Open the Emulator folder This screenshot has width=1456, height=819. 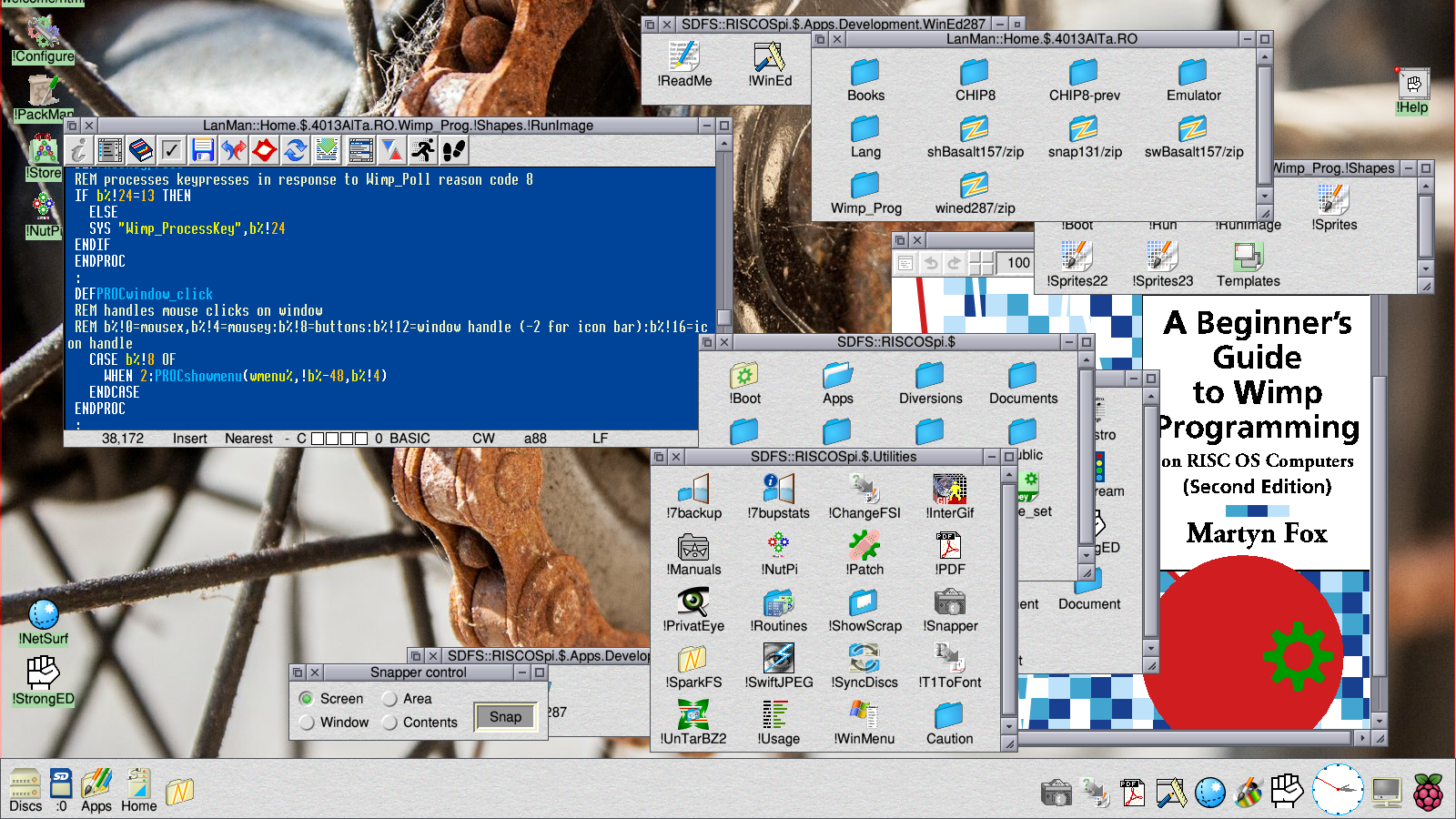point(1193,80)
